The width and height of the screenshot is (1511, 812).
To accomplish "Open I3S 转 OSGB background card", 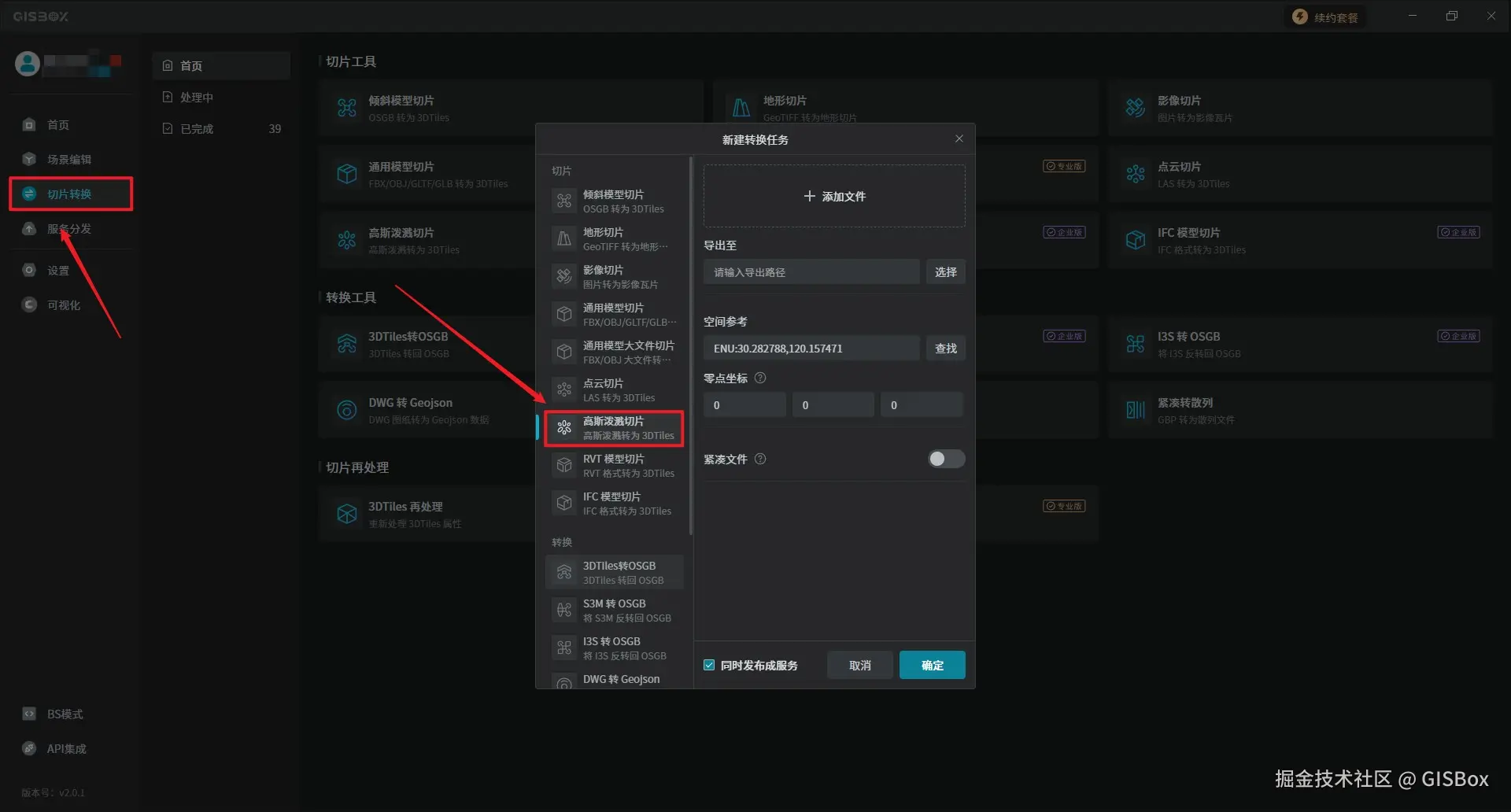I will tap(1300, 344).
